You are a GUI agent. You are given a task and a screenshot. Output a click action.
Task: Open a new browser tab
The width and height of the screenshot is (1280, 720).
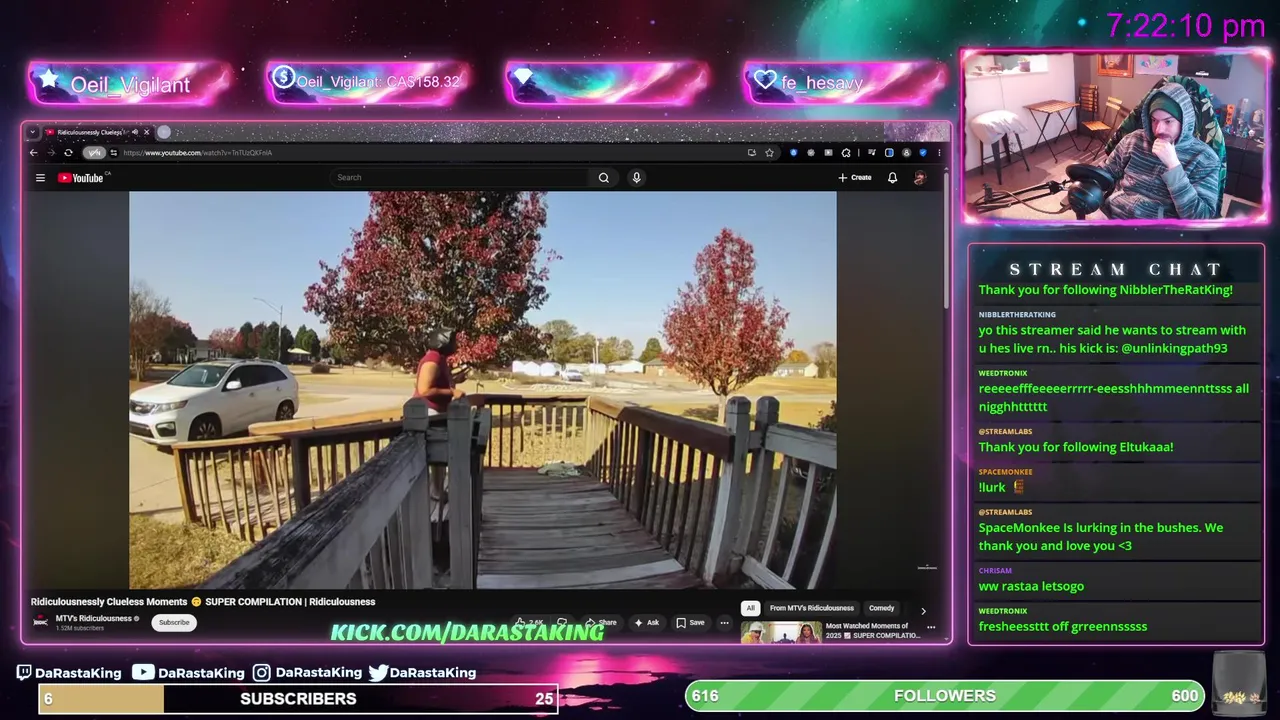click(164, 132)
